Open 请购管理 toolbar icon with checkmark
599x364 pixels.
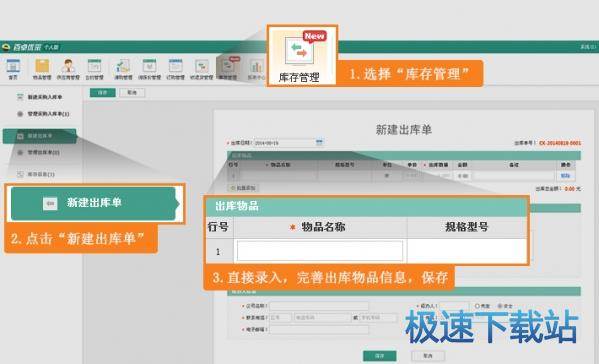click(123, 69)
